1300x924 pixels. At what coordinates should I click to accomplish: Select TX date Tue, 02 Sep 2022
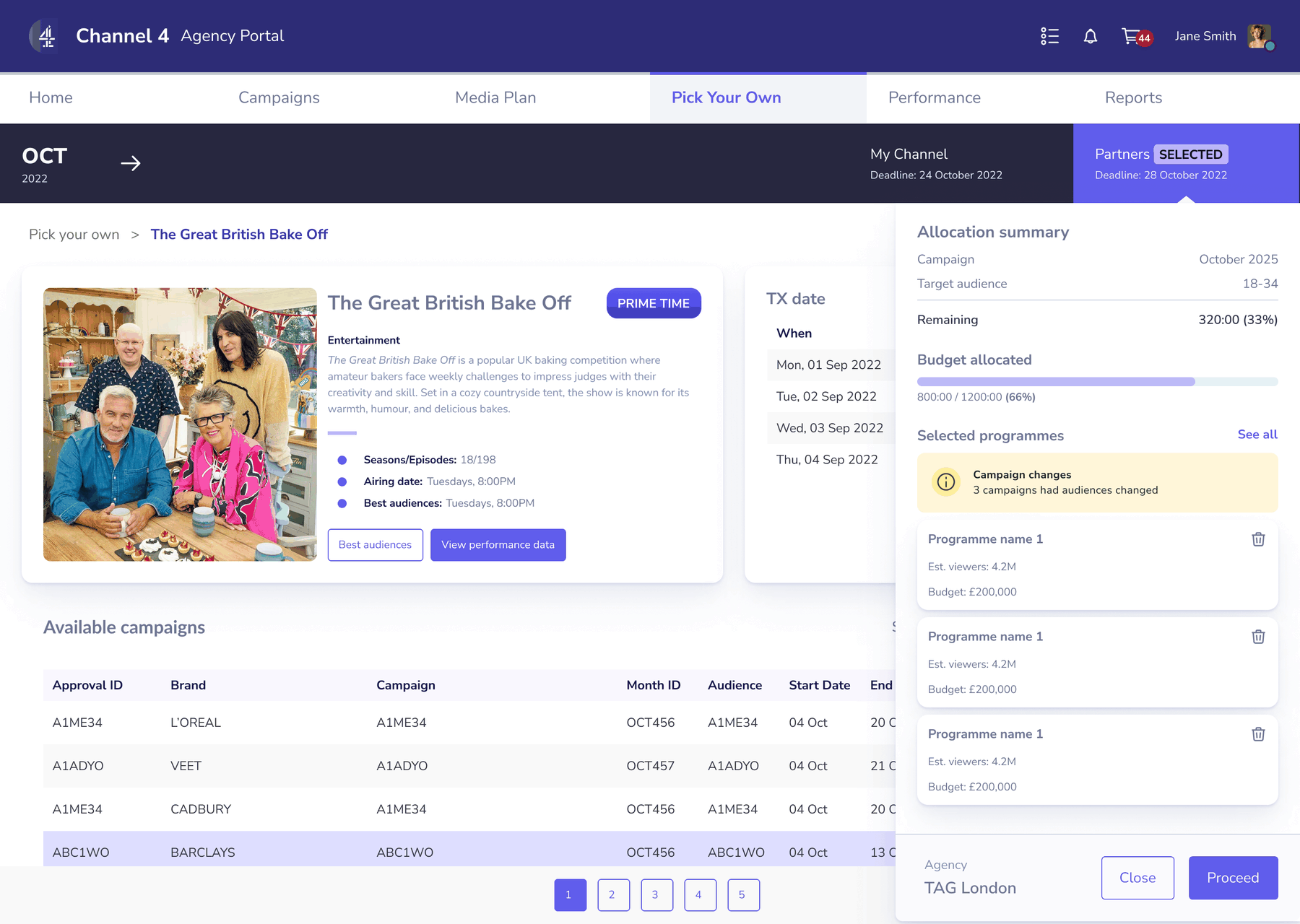click(x=831, y=396)
